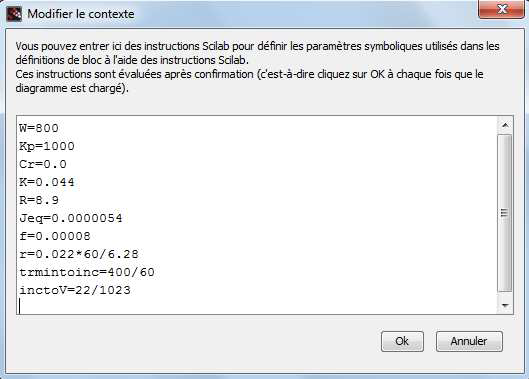Confirm context with the Ok button

(x=402, y=341)
